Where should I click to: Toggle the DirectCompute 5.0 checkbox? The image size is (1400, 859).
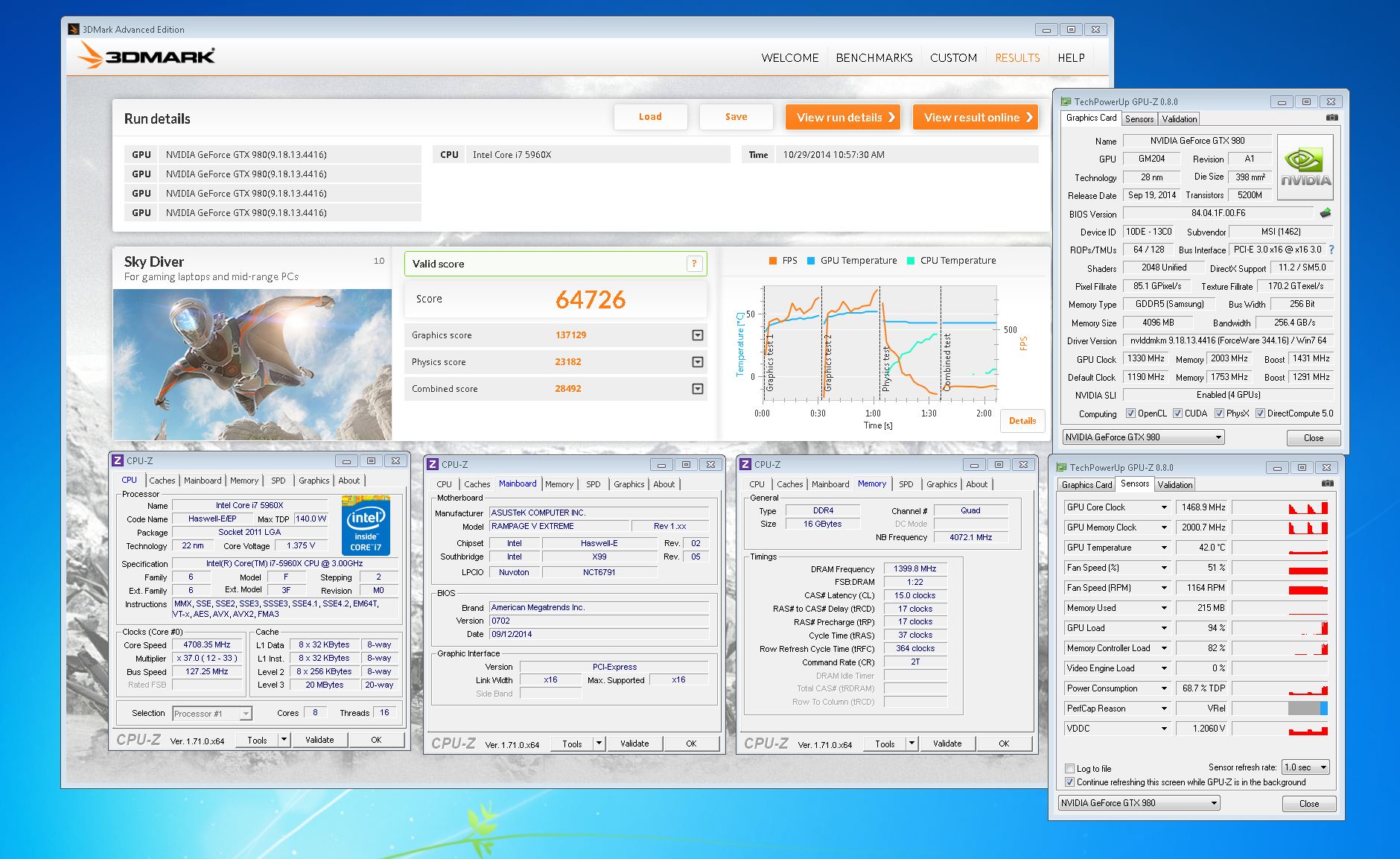(1260, 413)
